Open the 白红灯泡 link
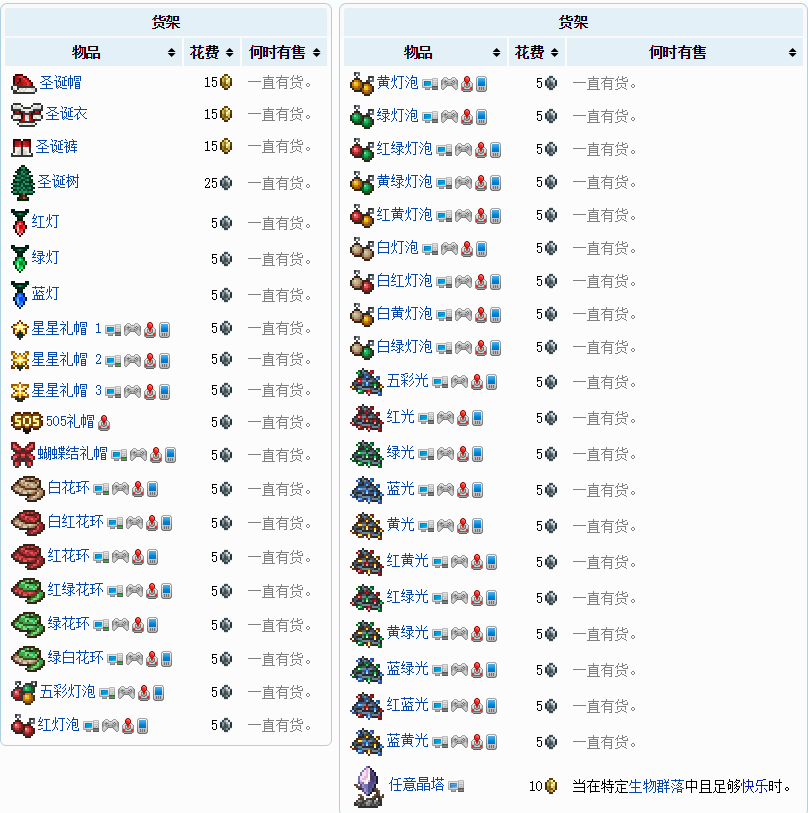Viewport: 808px width, 813px height. pos(405,281)
